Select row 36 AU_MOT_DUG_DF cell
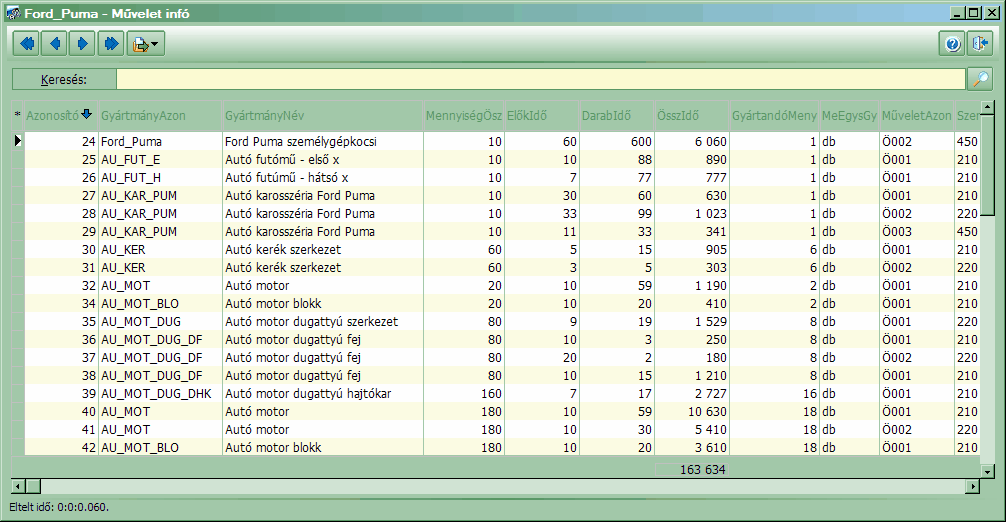This screenshot has width=1006, height=522. (160, 339)
